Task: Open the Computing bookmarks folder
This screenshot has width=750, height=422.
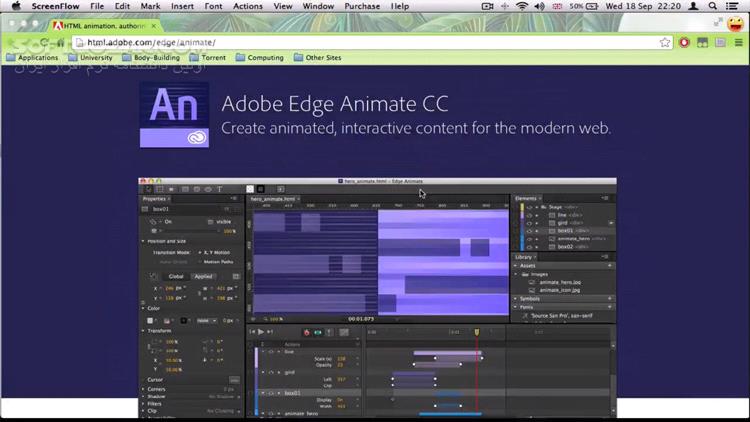Action: [259, 57]
